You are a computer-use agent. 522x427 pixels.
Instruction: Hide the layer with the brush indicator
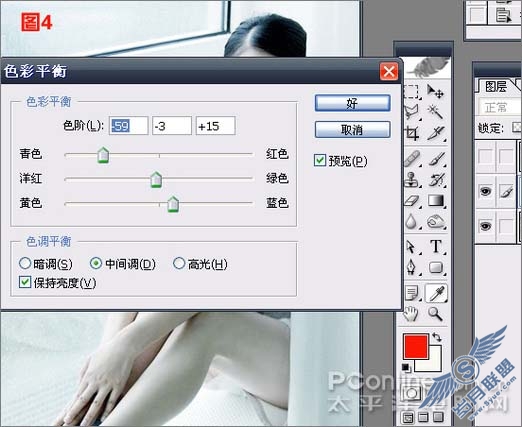pos(485,191)
